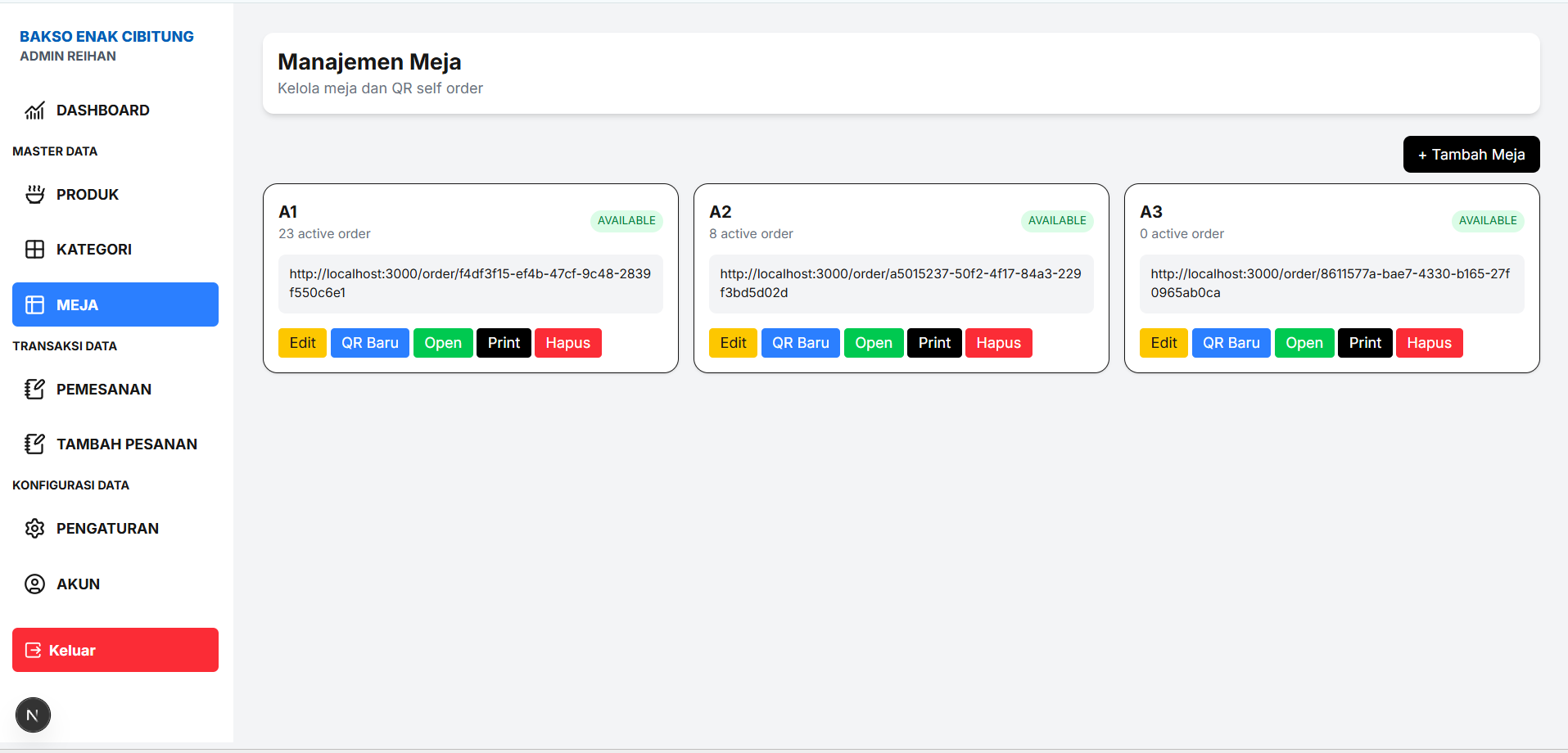
Task: Print the QR for table A2
Action: [x=934, y=343]
